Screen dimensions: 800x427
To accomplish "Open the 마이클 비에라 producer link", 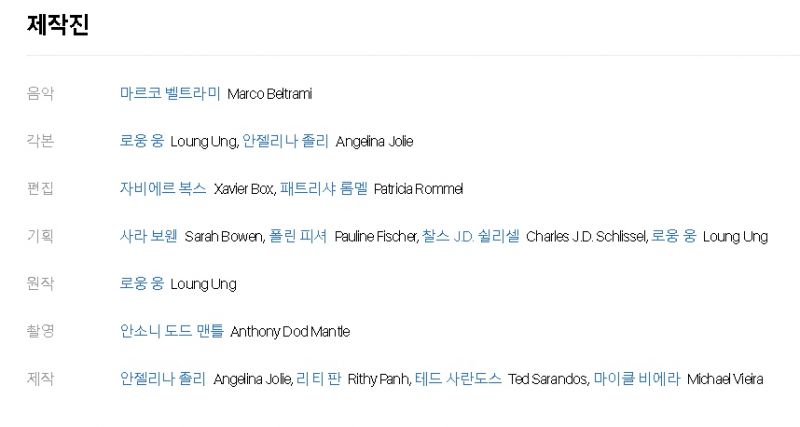I will click(637, 379).
